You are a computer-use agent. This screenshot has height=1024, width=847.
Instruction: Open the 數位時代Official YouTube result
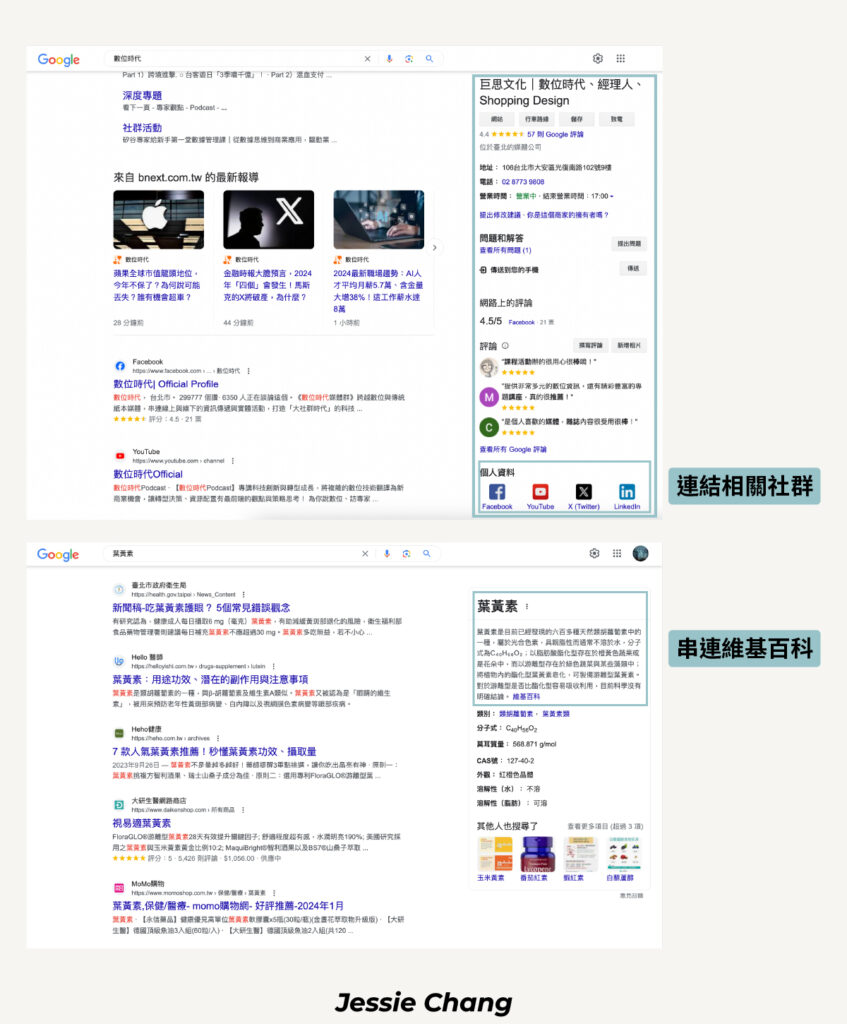[148, 474]
